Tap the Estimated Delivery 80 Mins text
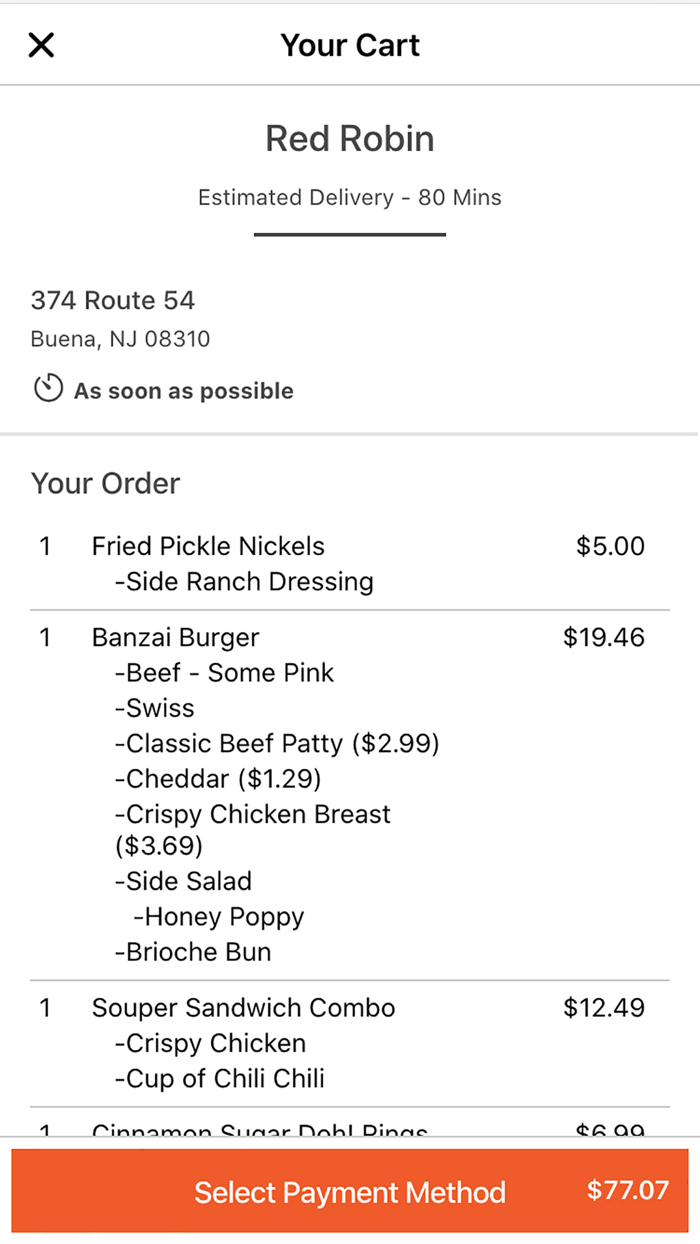The image size is (700, 1244). tap(350, 197)
